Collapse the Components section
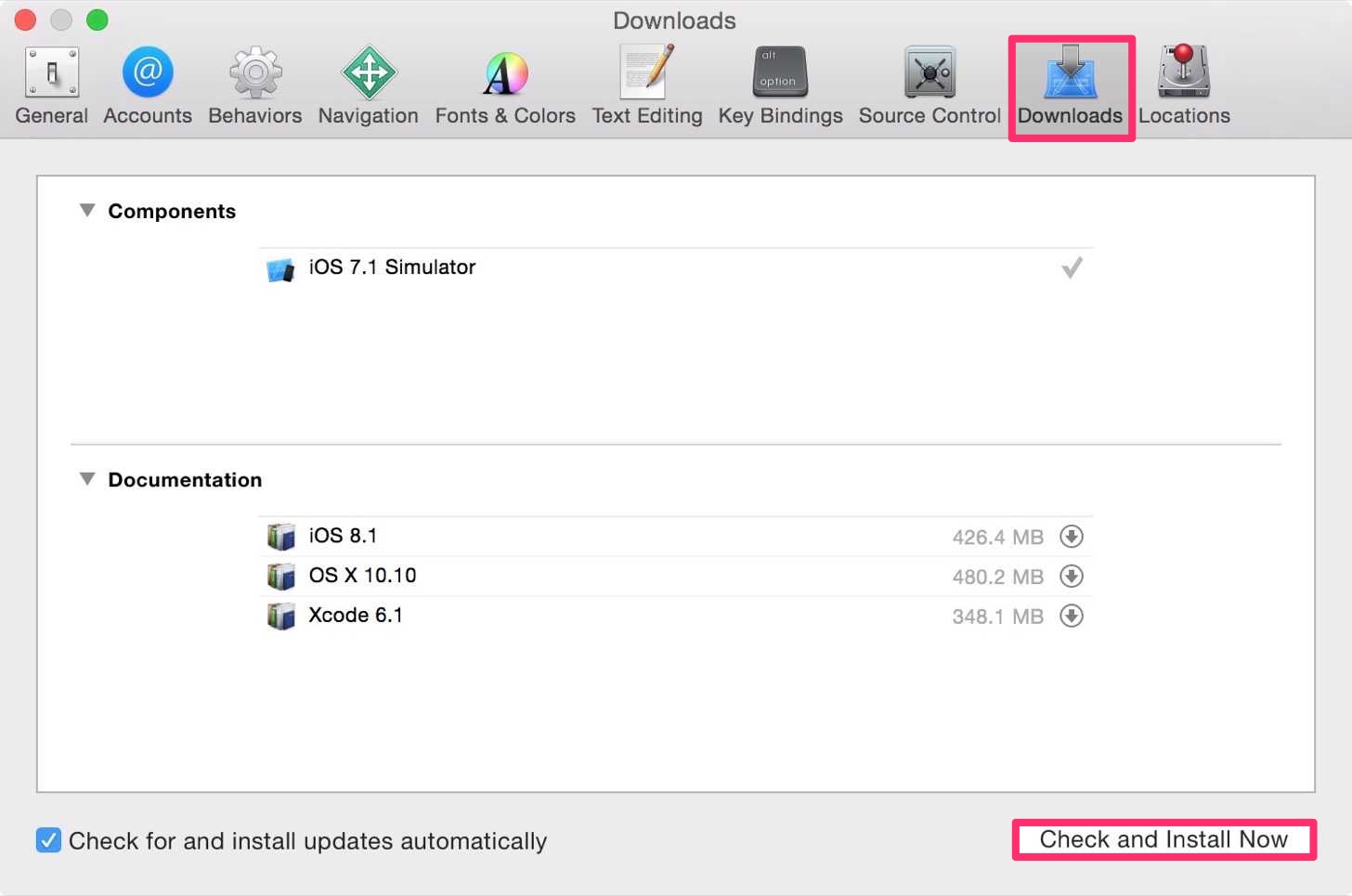 click(x=87, y=211)
